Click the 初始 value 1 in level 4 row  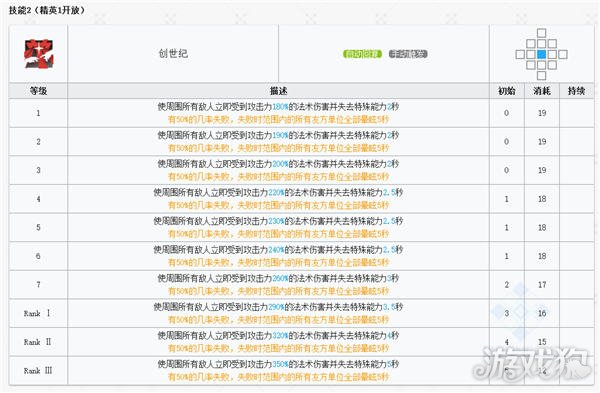pyautogui.click(x=506, y=199)
